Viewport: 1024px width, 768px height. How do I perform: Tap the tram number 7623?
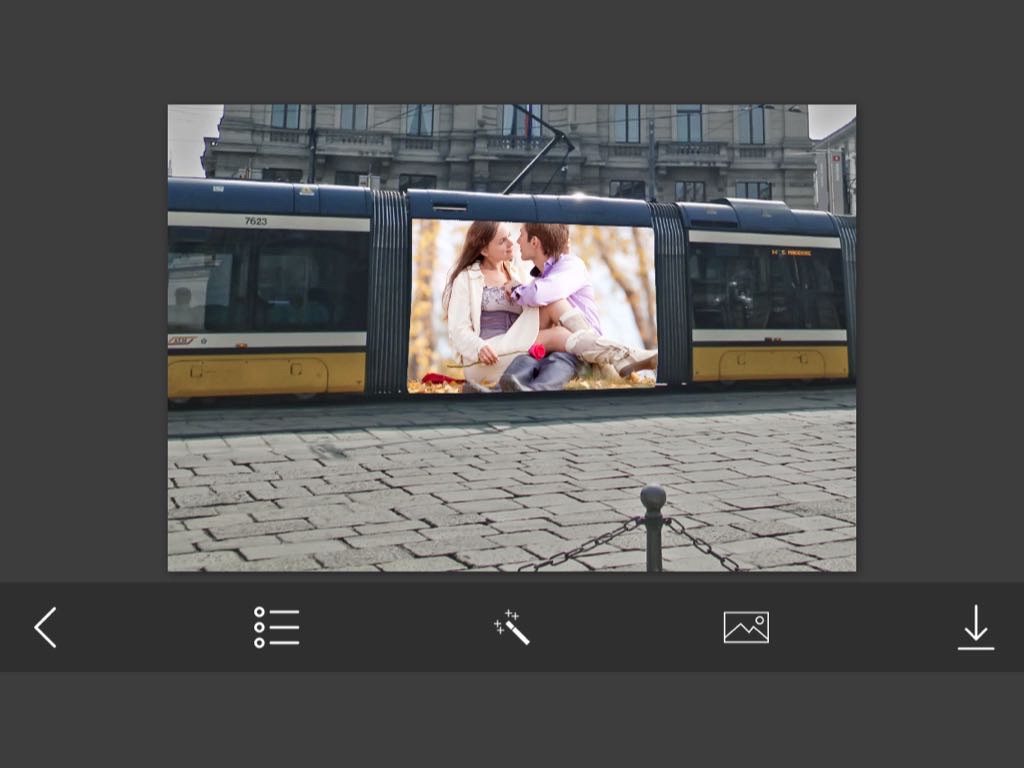(x=256, y=221)
